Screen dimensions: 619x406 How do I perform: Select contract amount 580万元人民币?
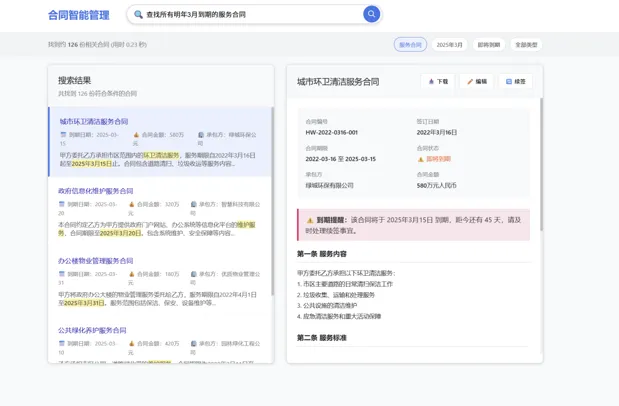pyautogui.click(x=437, y=186)
